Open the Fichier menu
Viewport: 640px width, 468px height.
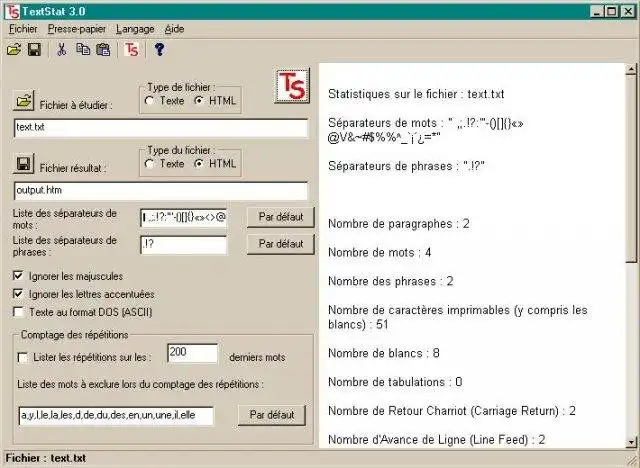tap(23, 29)
